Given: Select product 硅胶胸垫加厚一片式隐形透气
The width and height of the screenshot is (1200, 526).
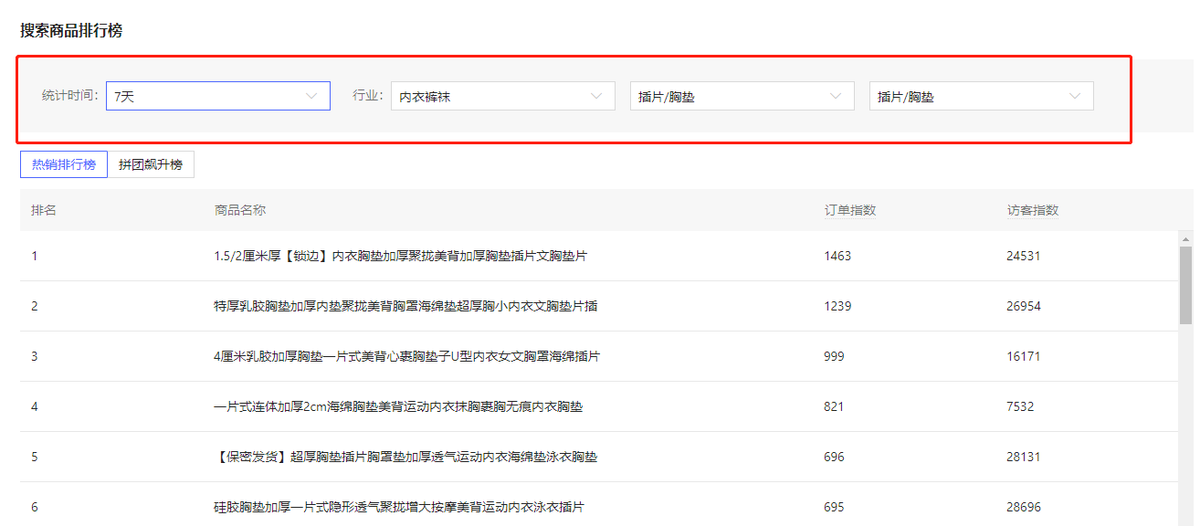Looking at the screenshot, I should [x=399, y=507].
